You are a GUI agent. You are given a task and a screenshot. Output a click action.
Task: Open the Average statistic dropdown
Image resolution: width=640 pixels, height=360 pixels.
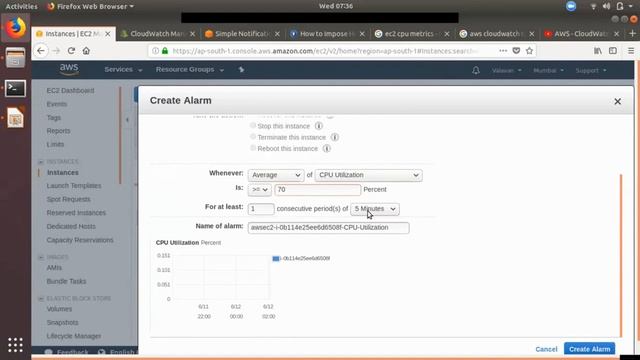click(x=276, y=175)
